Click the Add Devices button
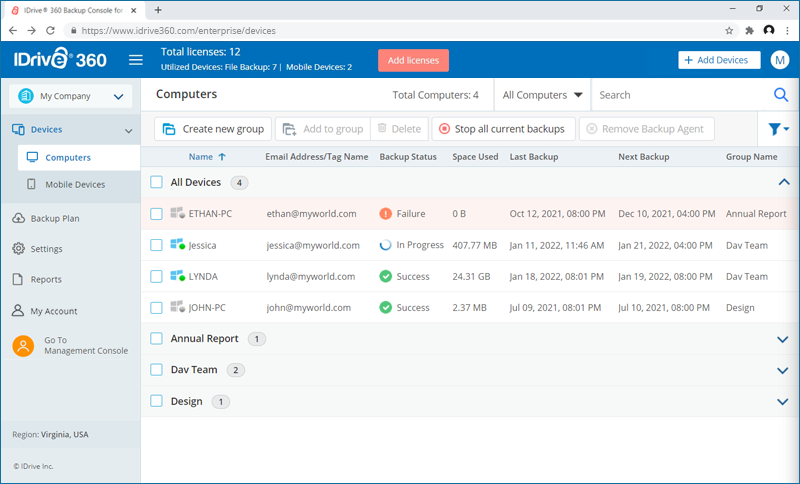The image size is (800, 484). (719, 60)
